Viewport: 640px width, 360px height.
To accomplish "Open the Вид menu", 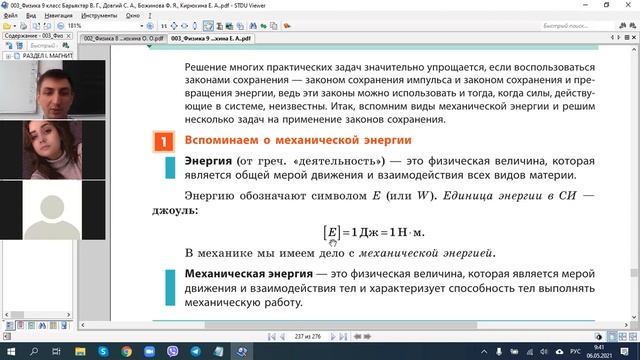I will pyautogui.click(x=31, y=16).
